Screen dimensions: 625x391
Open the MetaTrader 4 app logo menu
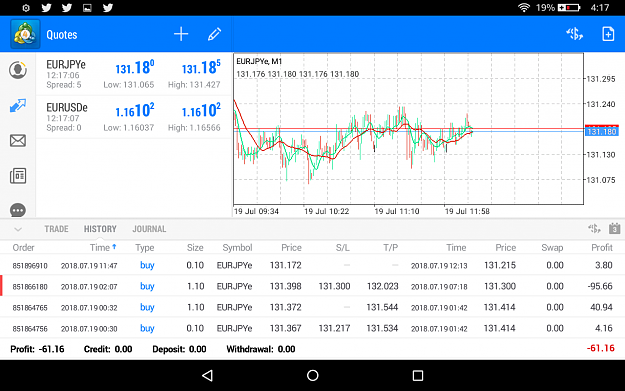click(25, 34)
